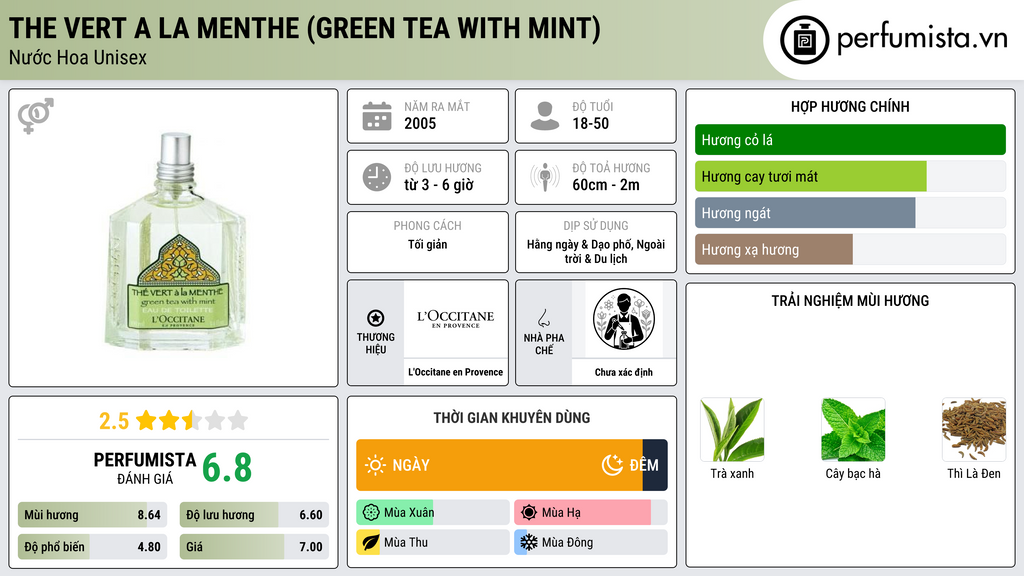The image size is (1024, 576).
Task: Click the summer sun icon for Mùa Hạ
Action: pos(529,513)
